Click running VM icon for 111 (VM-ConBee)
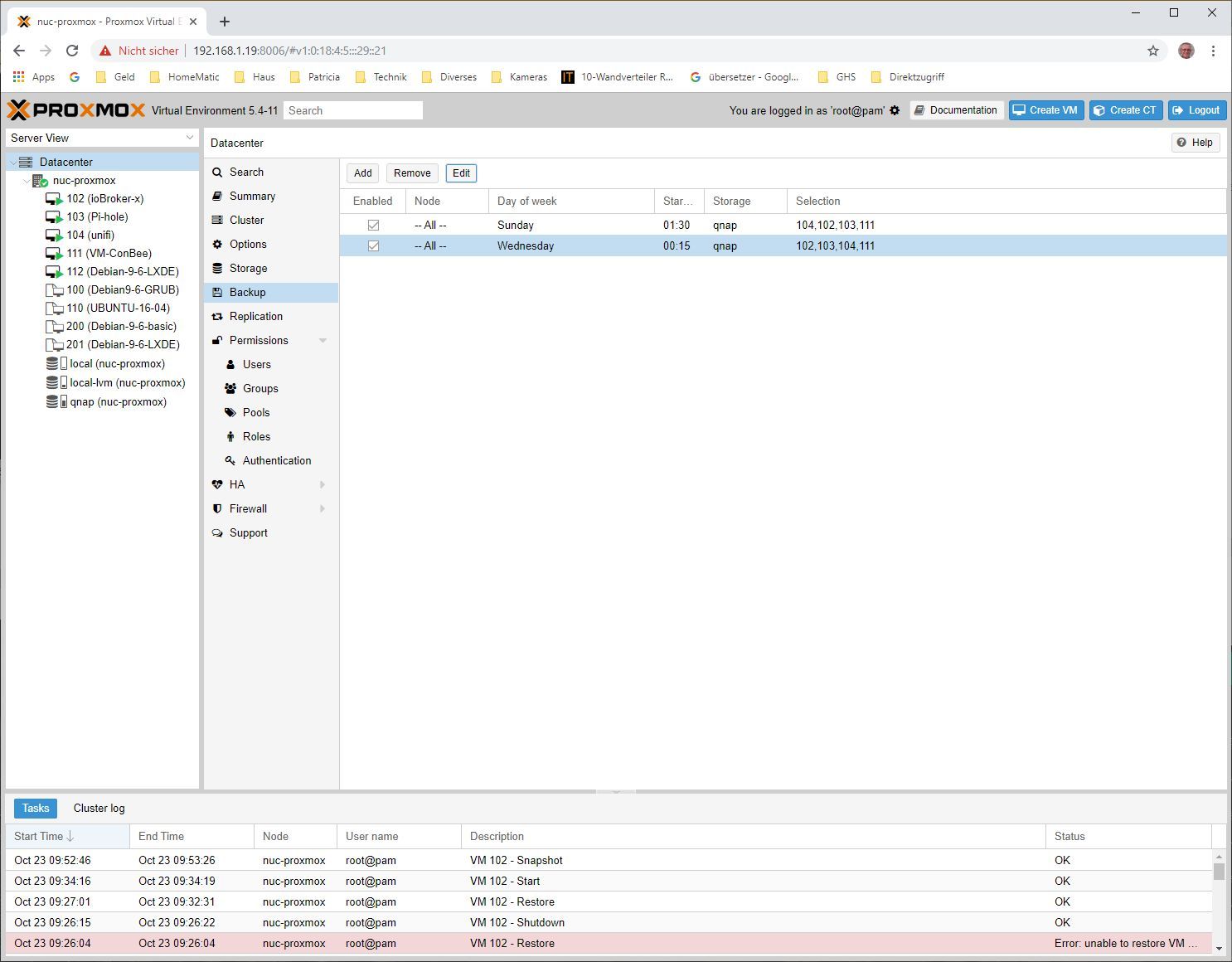 [x=54, y=254]
